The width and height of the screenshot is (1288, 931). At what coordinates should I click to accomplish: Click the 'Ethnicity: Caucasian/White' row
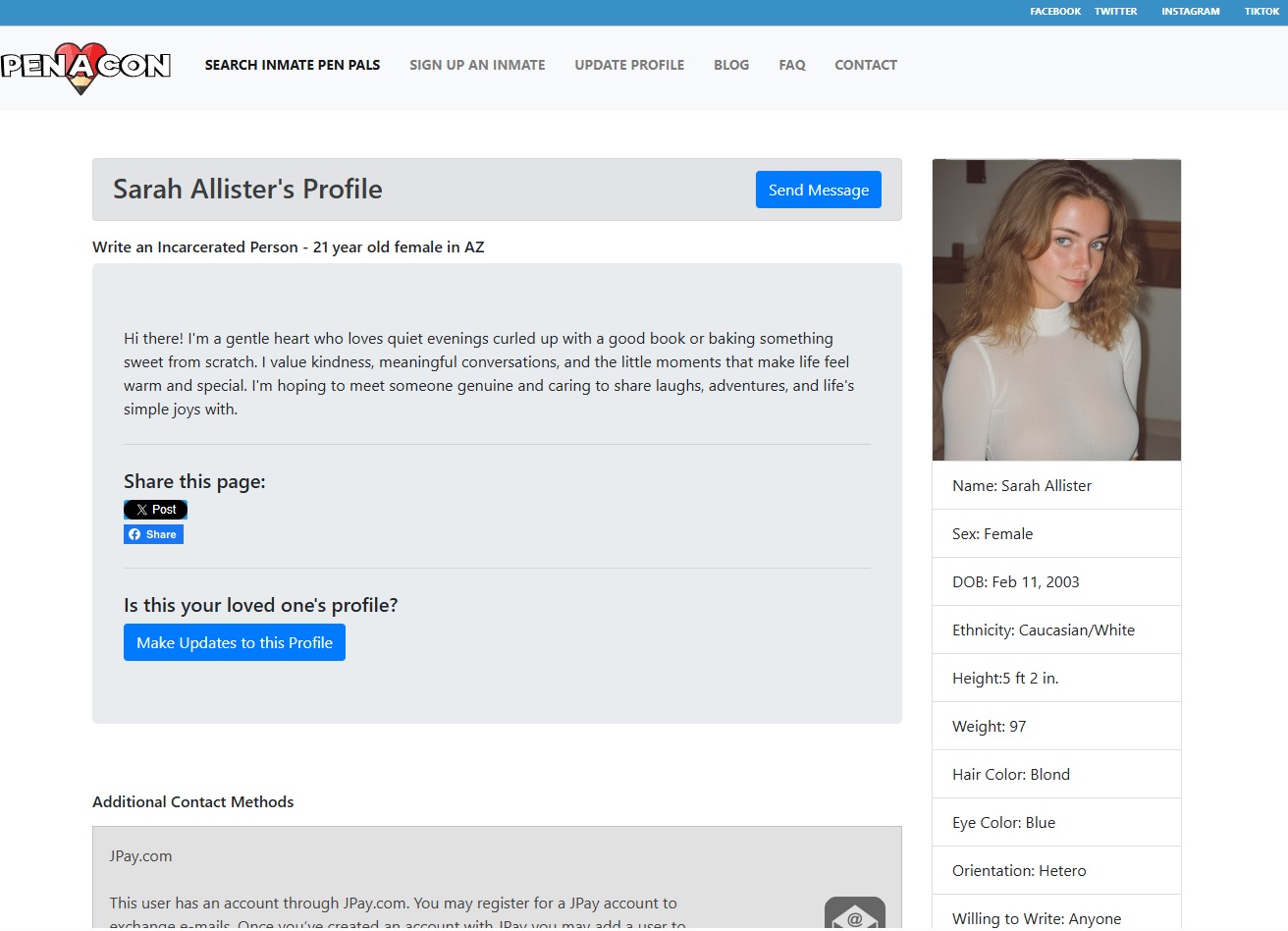point(1056,630)
